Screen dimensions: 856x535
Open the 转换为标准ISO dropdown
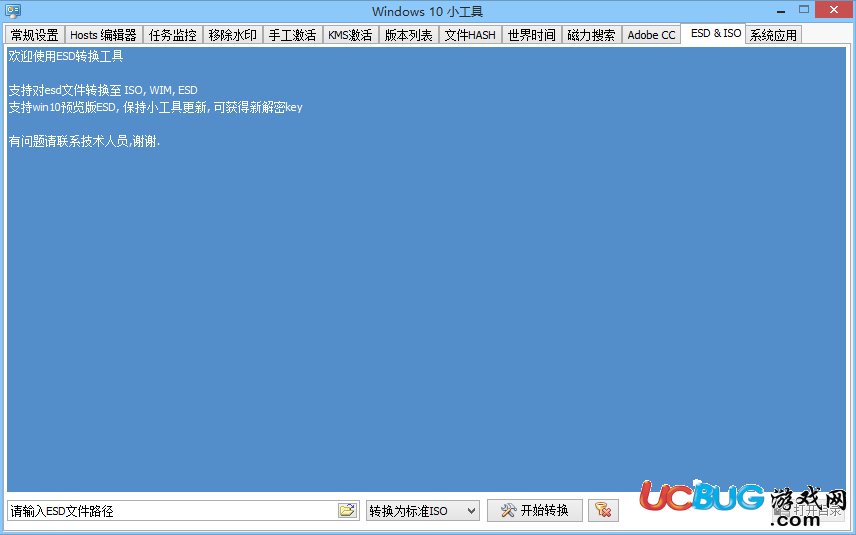pyautogui.click(x=423, y=511)
